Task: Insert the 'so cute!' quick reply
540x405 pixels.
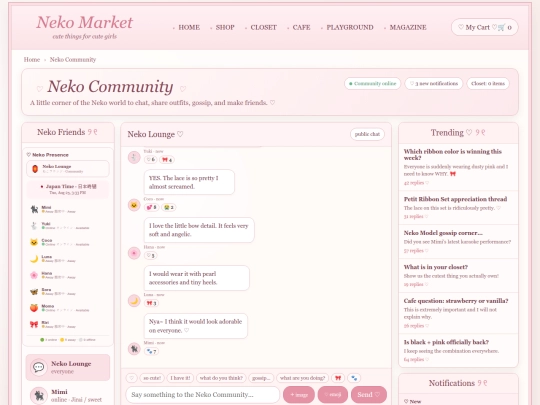Action: tap(152, 378)
